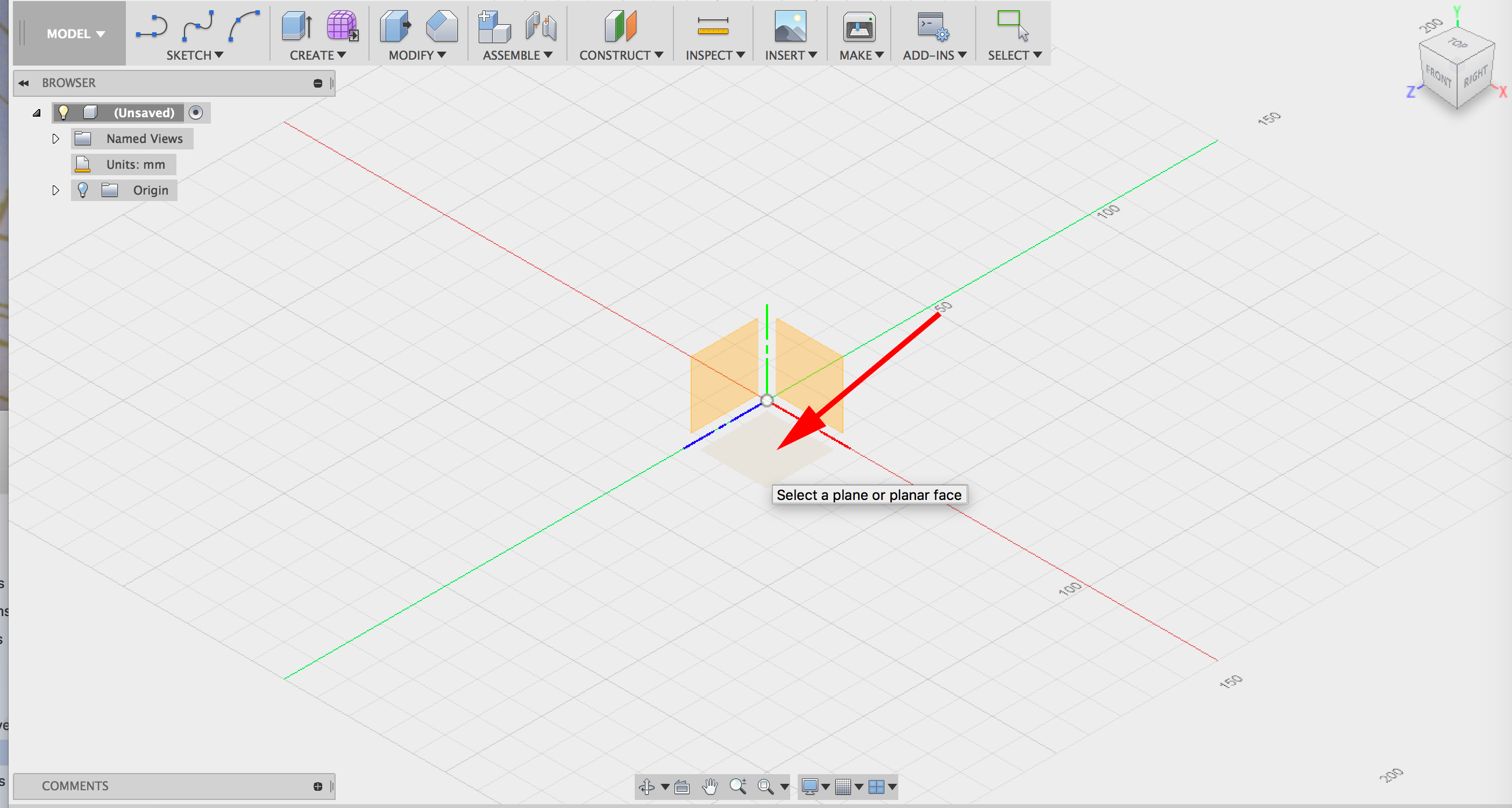1512x808 pixels.
Task: Select the right vertical orange origin plane
Action: (810, 376)
